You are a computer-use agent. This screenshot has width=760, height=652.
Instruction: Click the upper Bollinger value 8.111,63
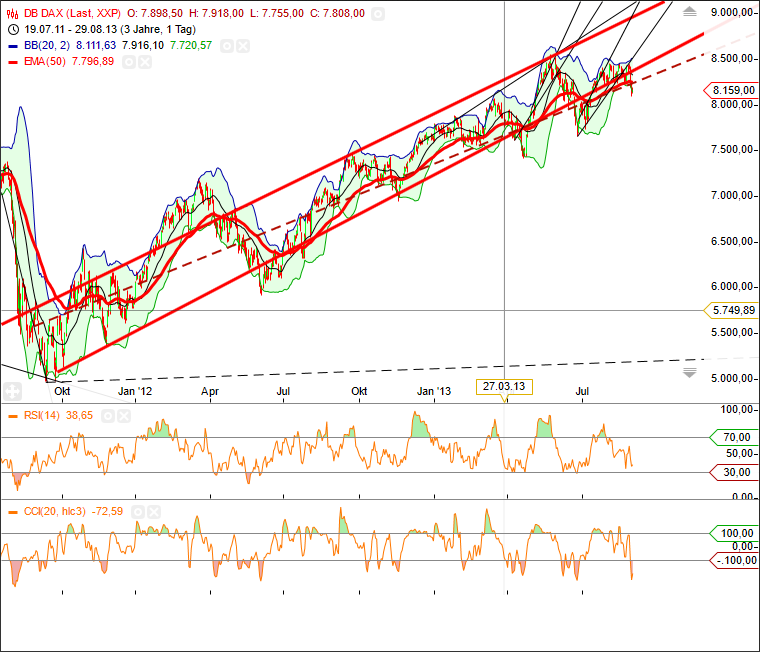coord(96,46)
